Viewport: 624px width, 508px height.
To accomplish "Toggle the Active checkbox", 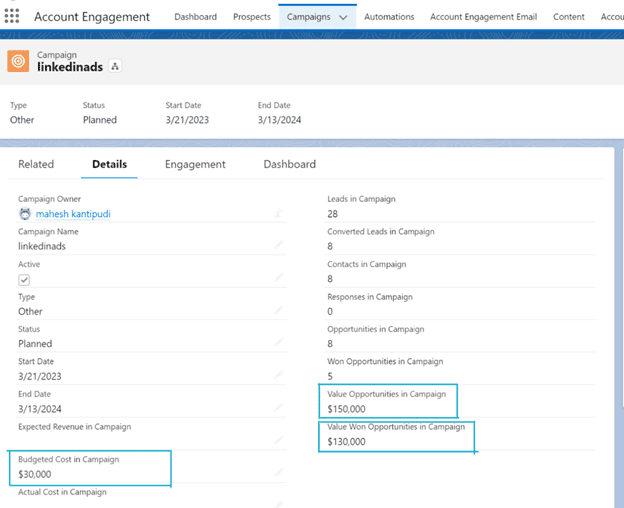I will click(24, 280).
